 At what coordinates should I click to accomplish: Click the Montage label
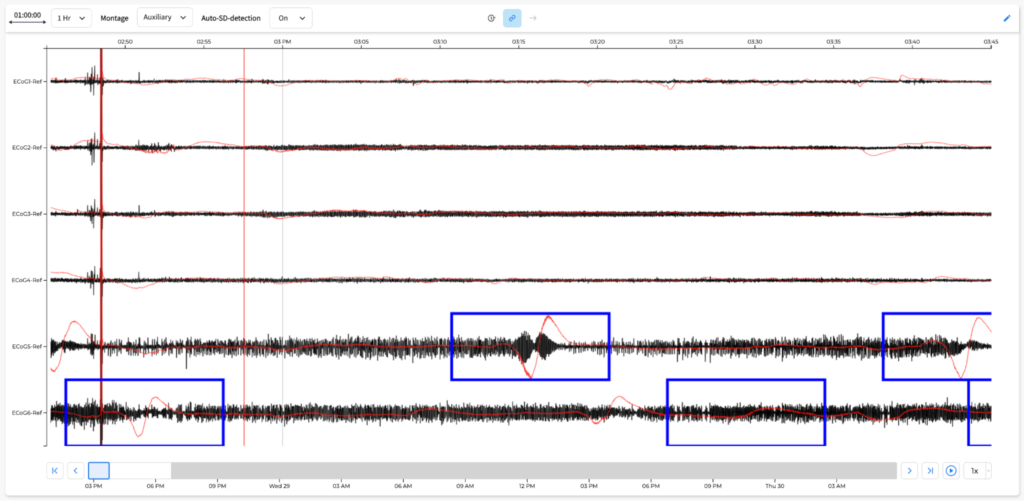point(114,18)
